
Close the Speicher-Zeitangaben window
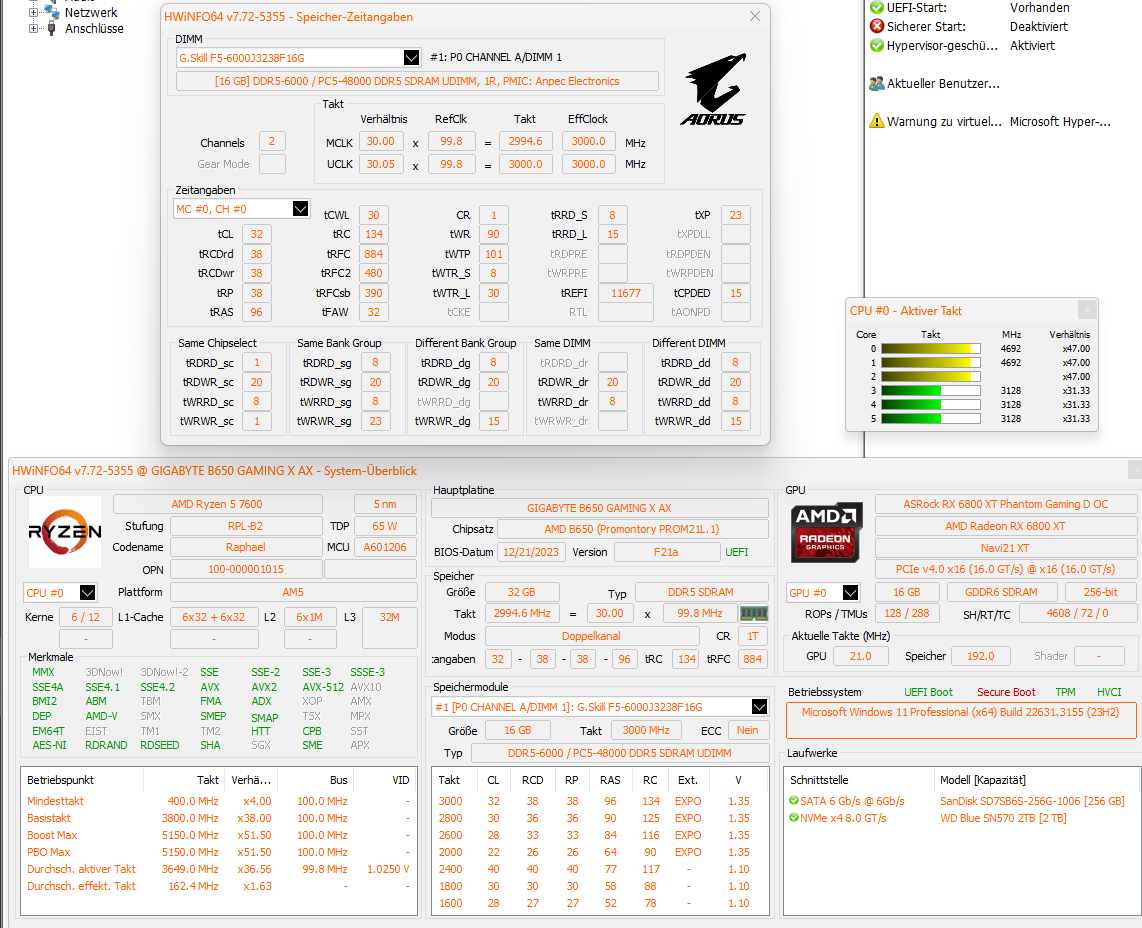coord(755,16)
